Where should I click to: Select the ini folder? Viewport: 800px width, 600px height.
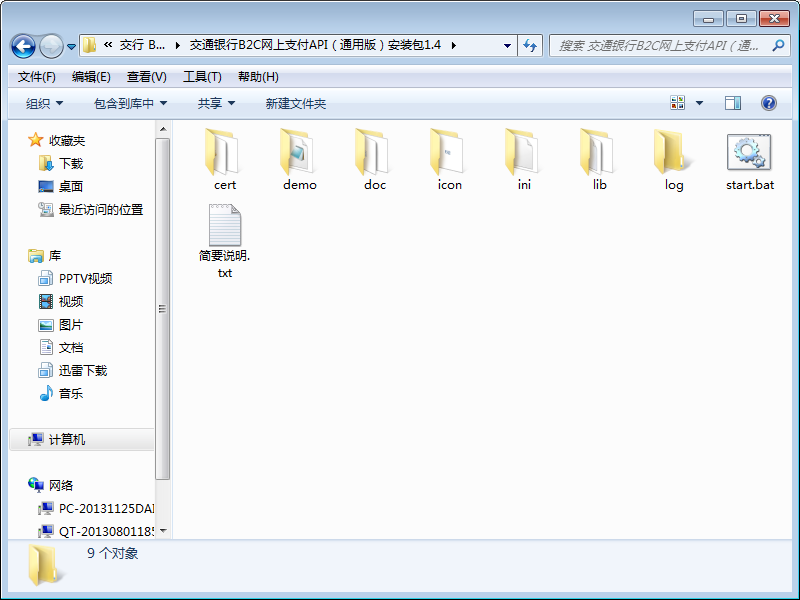524,160
